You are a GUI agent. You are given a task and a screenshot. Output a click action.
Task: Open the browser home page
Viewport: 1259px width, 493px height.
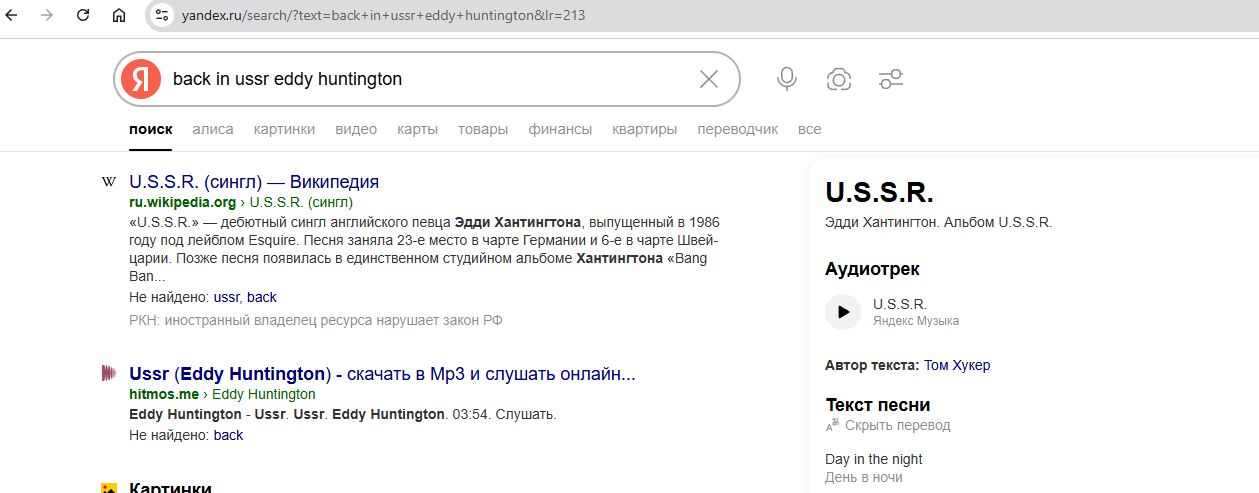[119, 15]
